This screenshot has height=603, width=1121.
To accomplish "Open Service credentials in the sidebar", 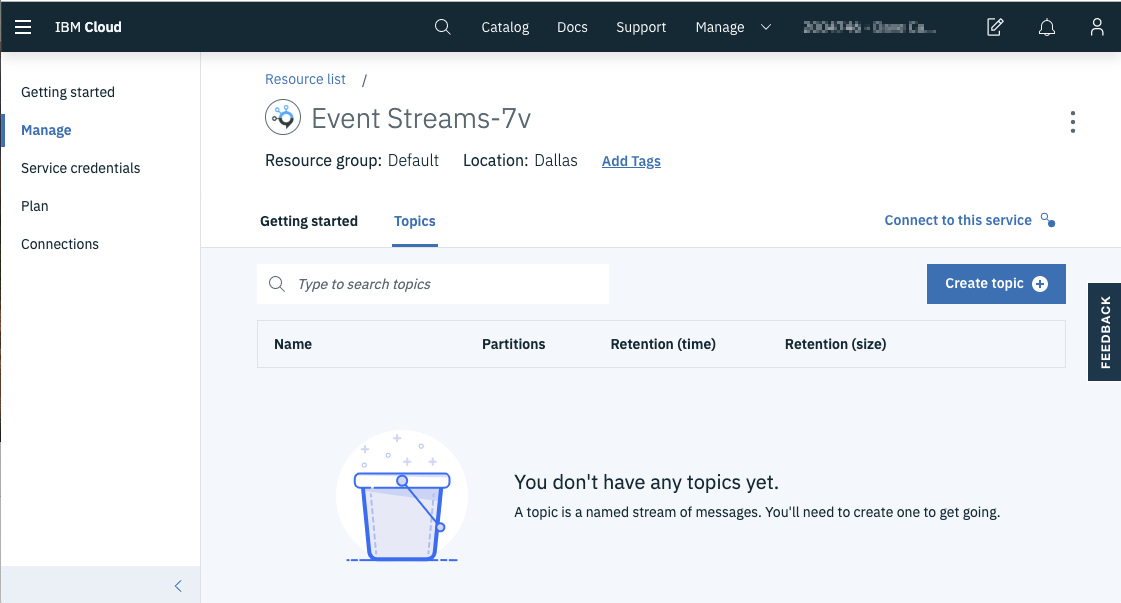I will tap(81, 168).
